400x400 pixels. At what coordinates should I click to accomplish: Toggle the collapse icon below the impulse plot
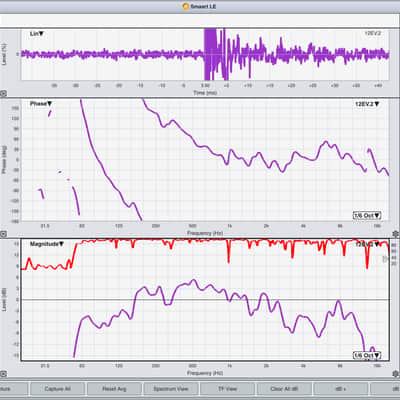(3, 94)
